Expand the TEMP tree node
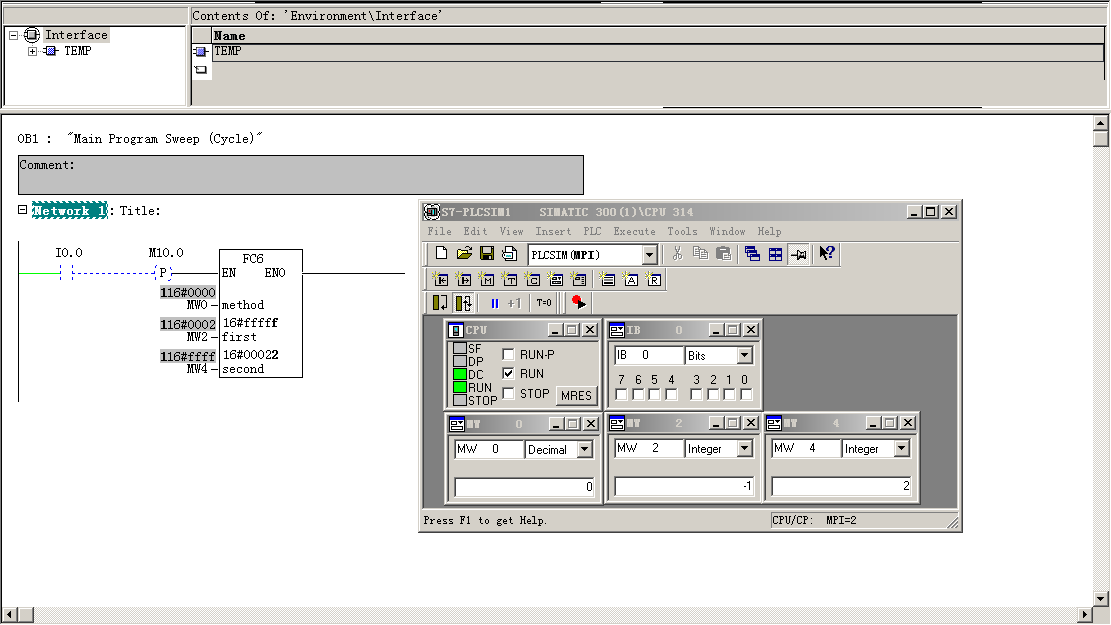The image size is (1111, 625). [x=32, y=51]
